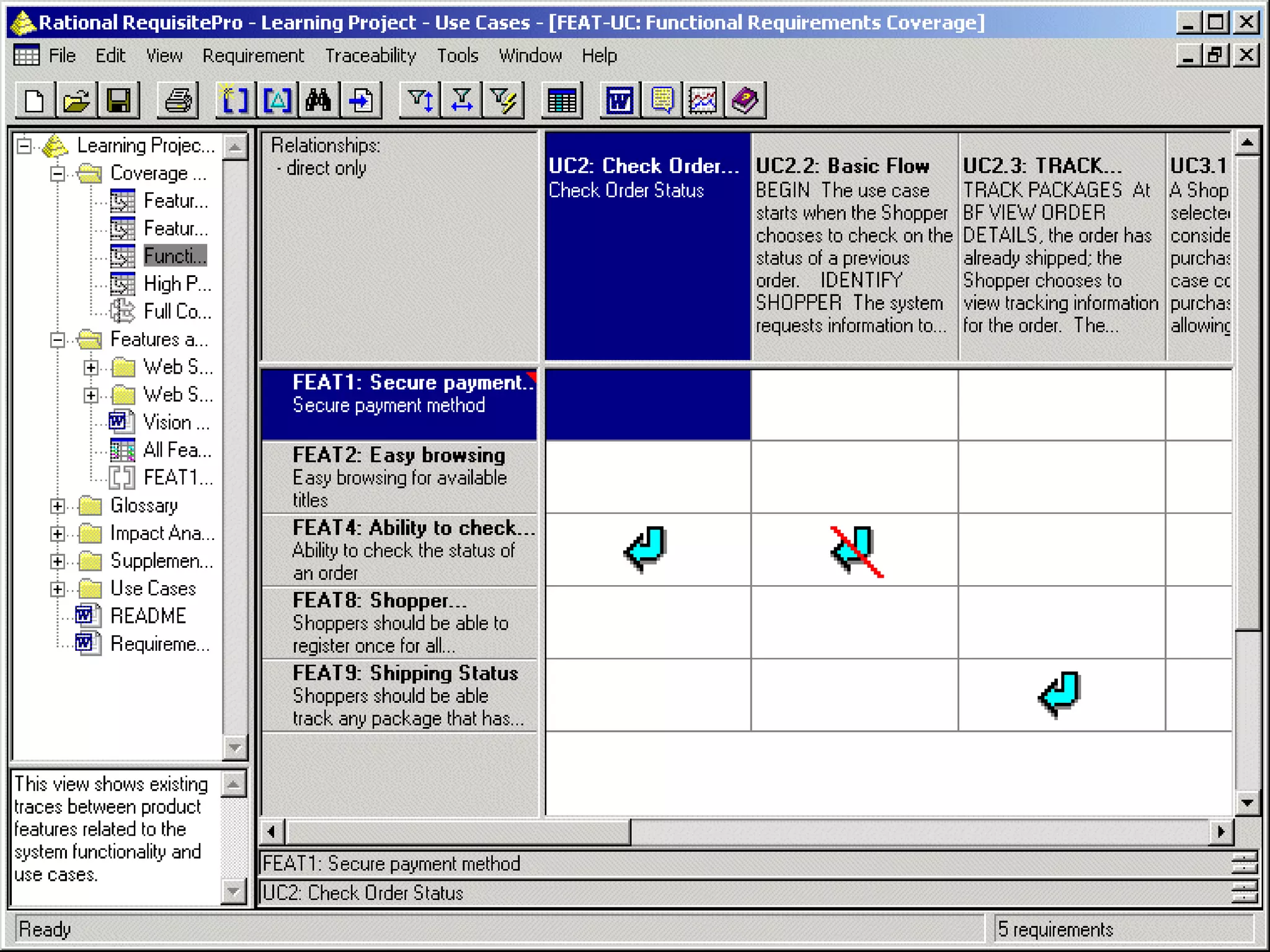Click trace arrow between FEAT4 and UC2
Viewport: 1270px width, 952px height.
[x=646, y=549]
